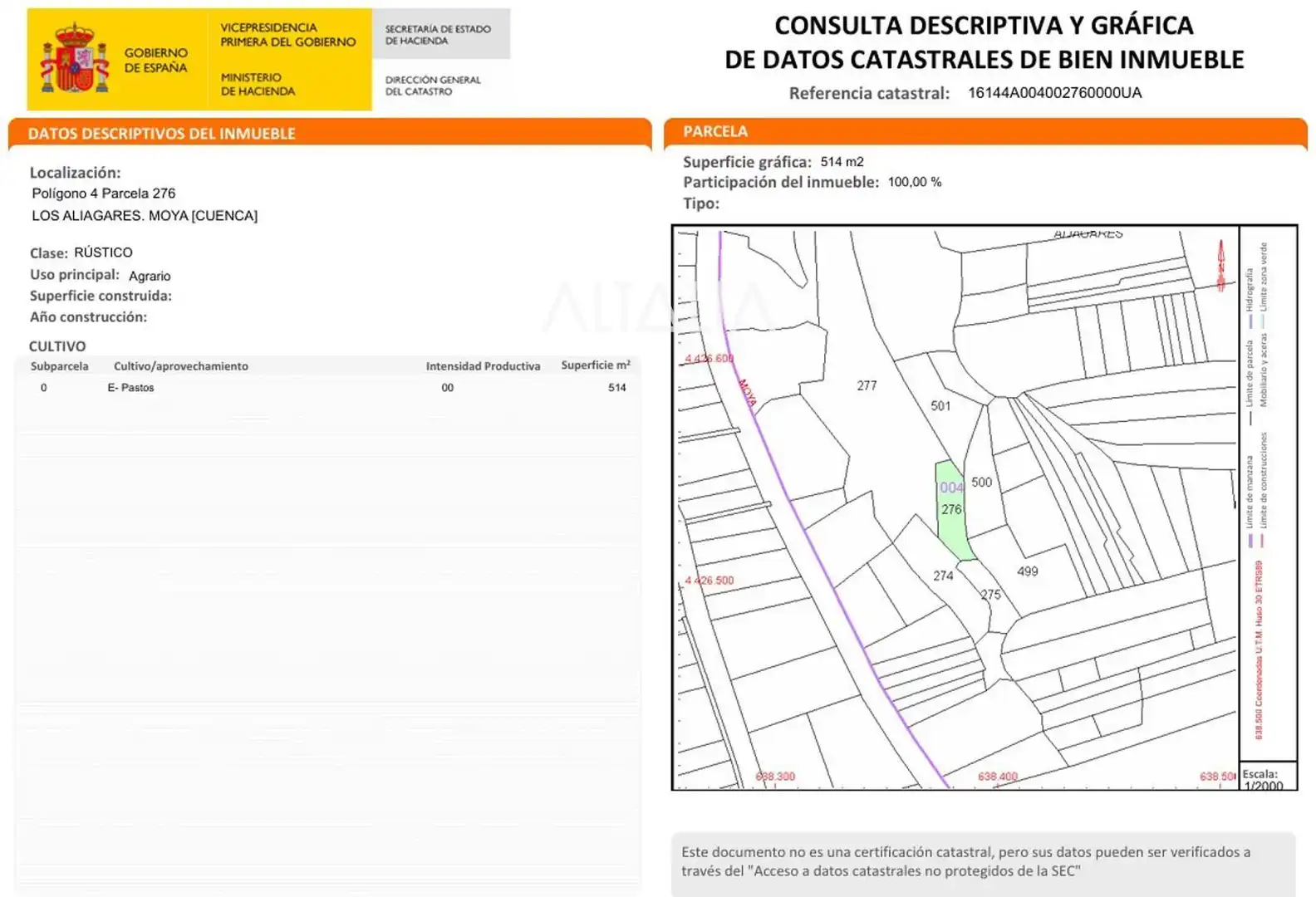The width and height of the screenshot is (1316, 897).
Task: Click 'Cultivo/aprovechamiento' column header
Action: [x=181, y=366]
